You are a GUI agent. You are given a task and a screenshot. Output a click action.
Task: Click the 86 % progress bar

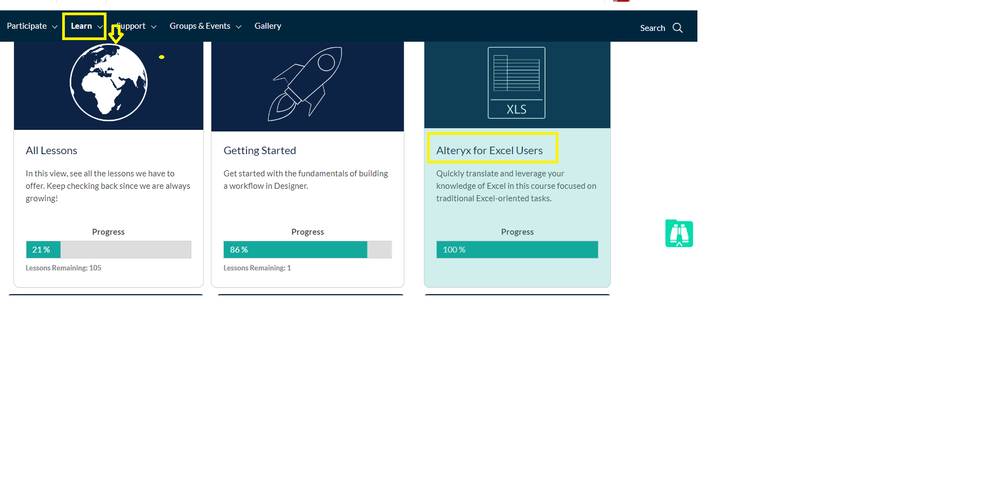click(x=307, y=249)
